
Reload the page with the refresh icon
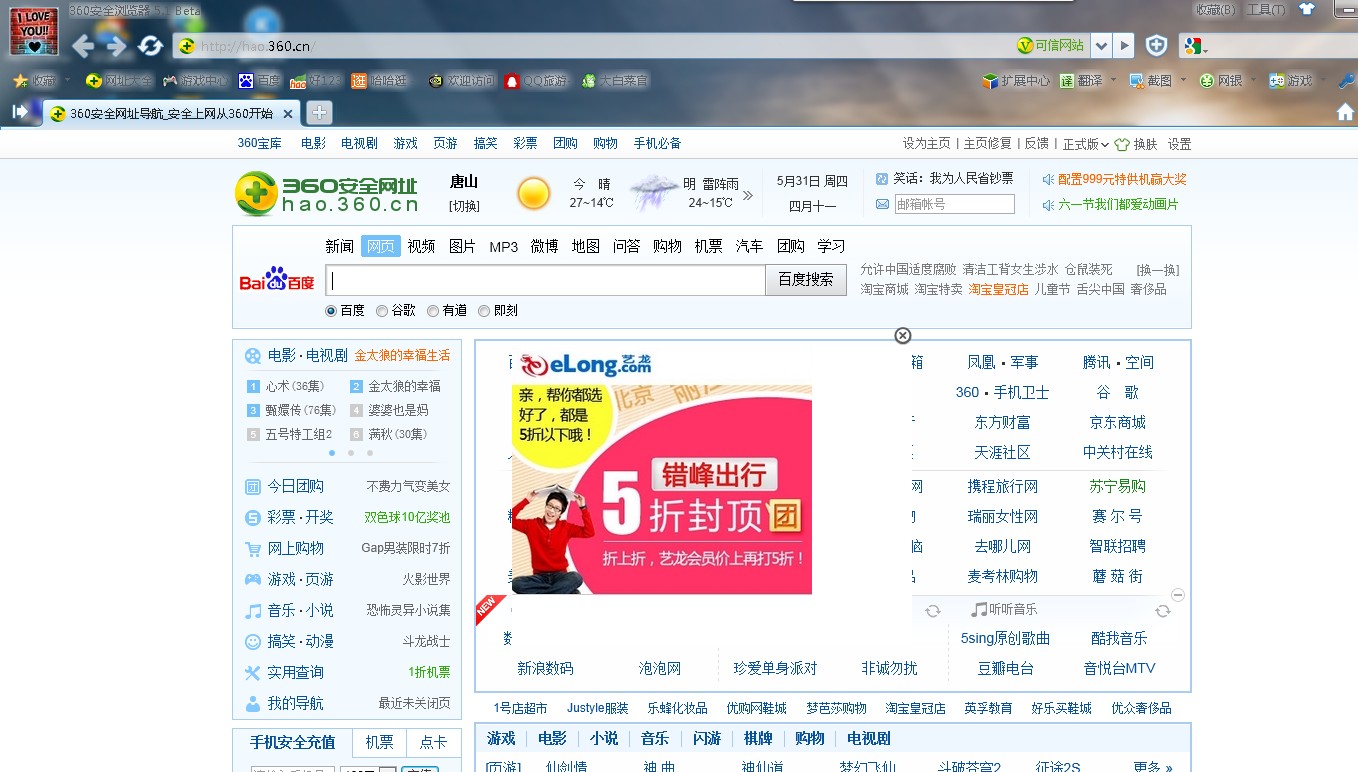pos(150,46)
